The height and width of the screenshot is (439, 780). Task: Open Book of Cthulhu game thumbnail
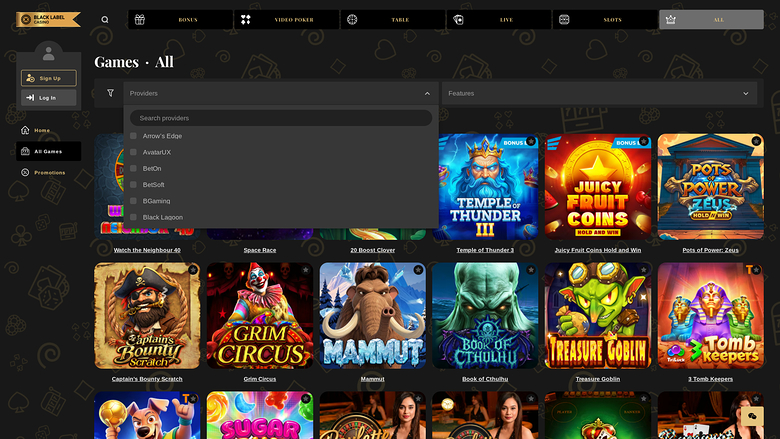point(485,316)
